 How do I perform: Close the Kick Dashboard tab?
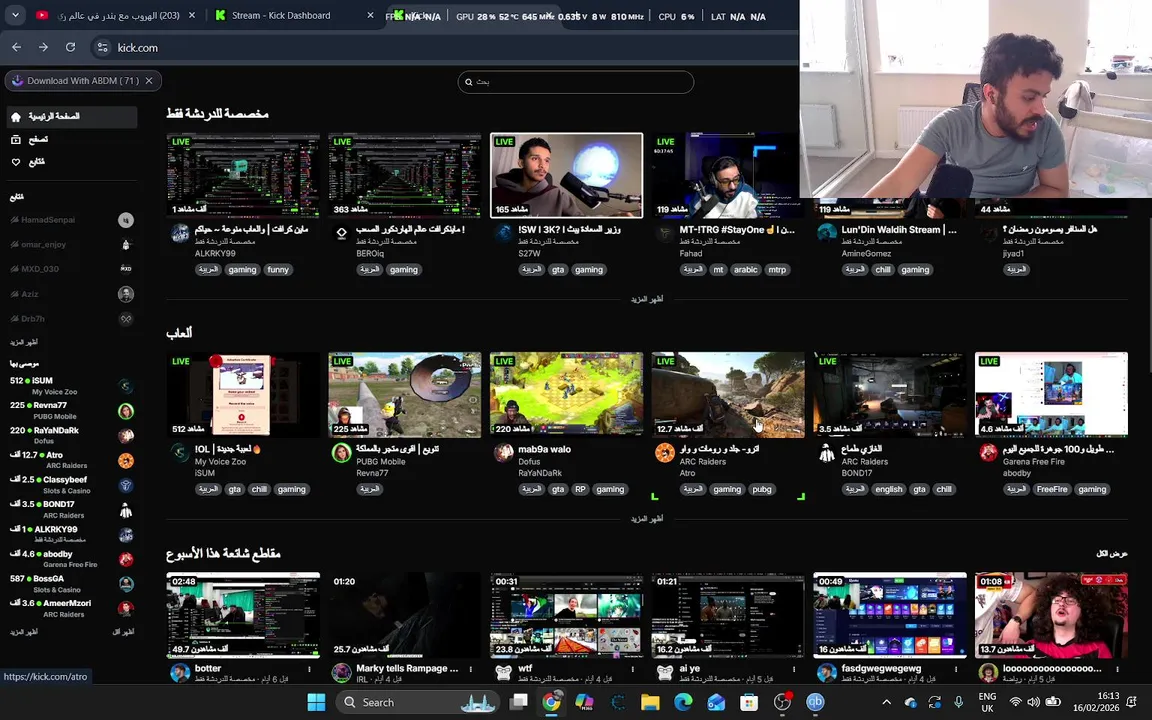pyautogui.click(x=370, y=15)
